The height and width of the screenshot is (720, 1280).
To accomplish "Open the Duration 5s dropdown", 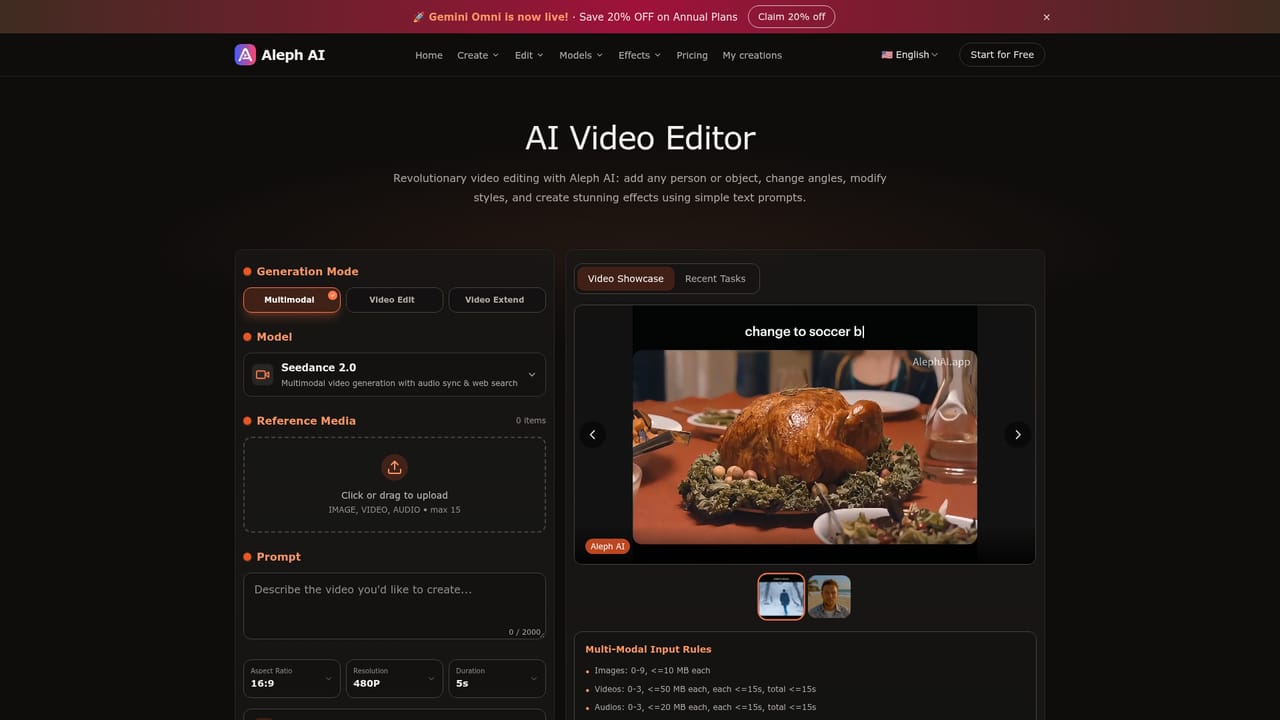I will (497, 678).
